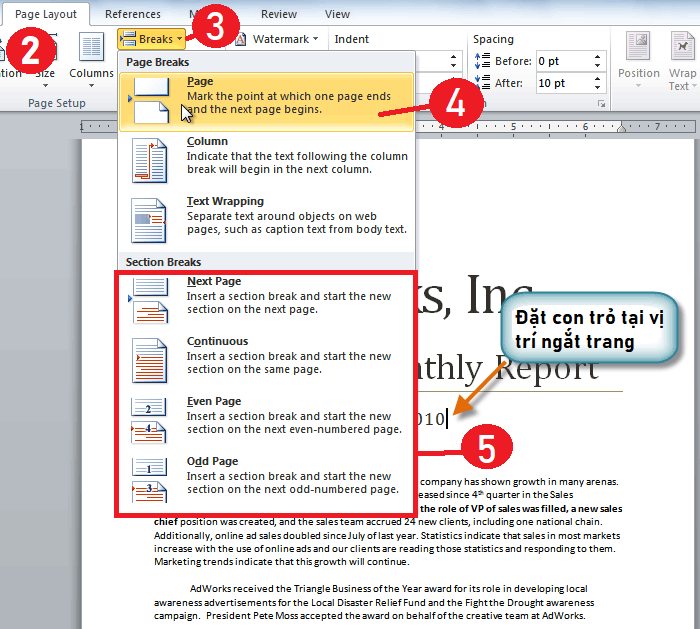Select the Page Layout tab
This screenshot has height=629, width=700.
point(46,14)
